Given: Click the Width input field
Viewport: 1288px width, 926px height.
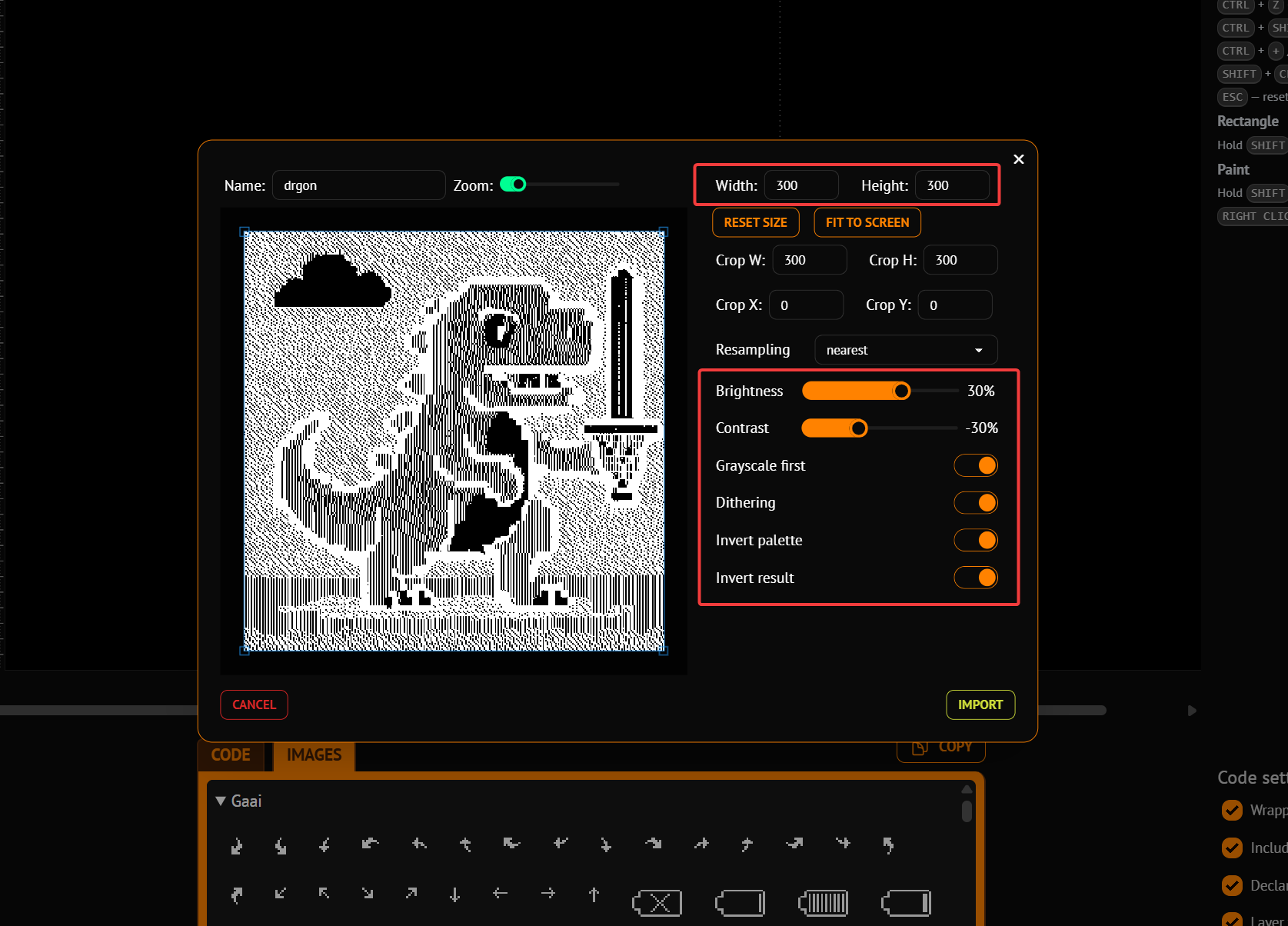Looking at the screenshot, I should (x=801, y=185).
